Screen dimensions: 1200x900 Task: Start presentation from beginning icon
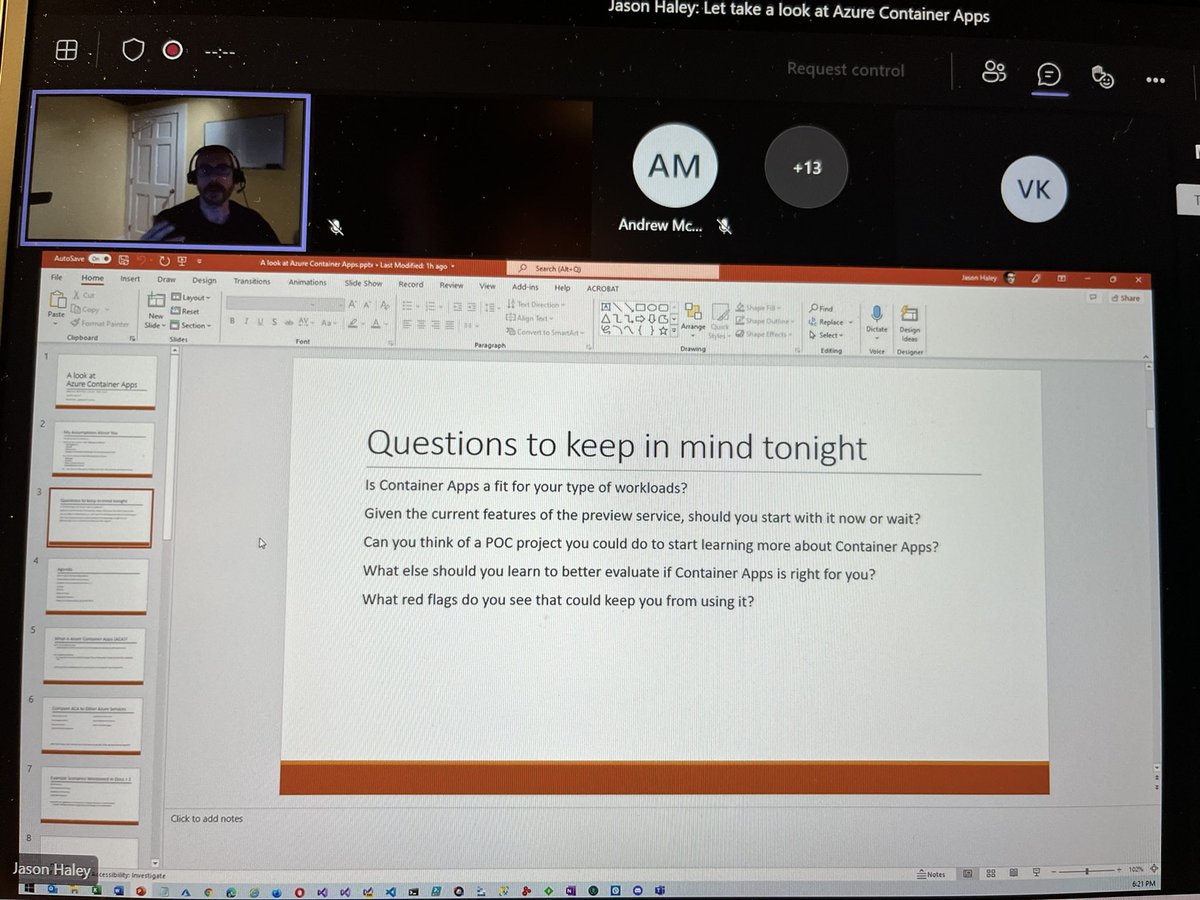point(181,260)
